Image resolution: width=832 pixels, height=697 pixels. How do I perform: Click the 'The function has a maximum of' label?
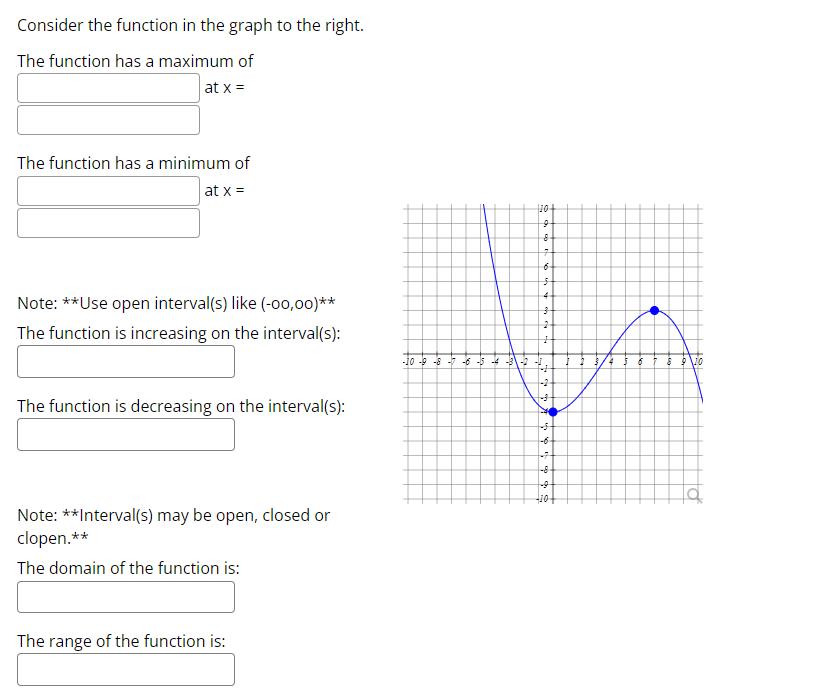[134, 60]
